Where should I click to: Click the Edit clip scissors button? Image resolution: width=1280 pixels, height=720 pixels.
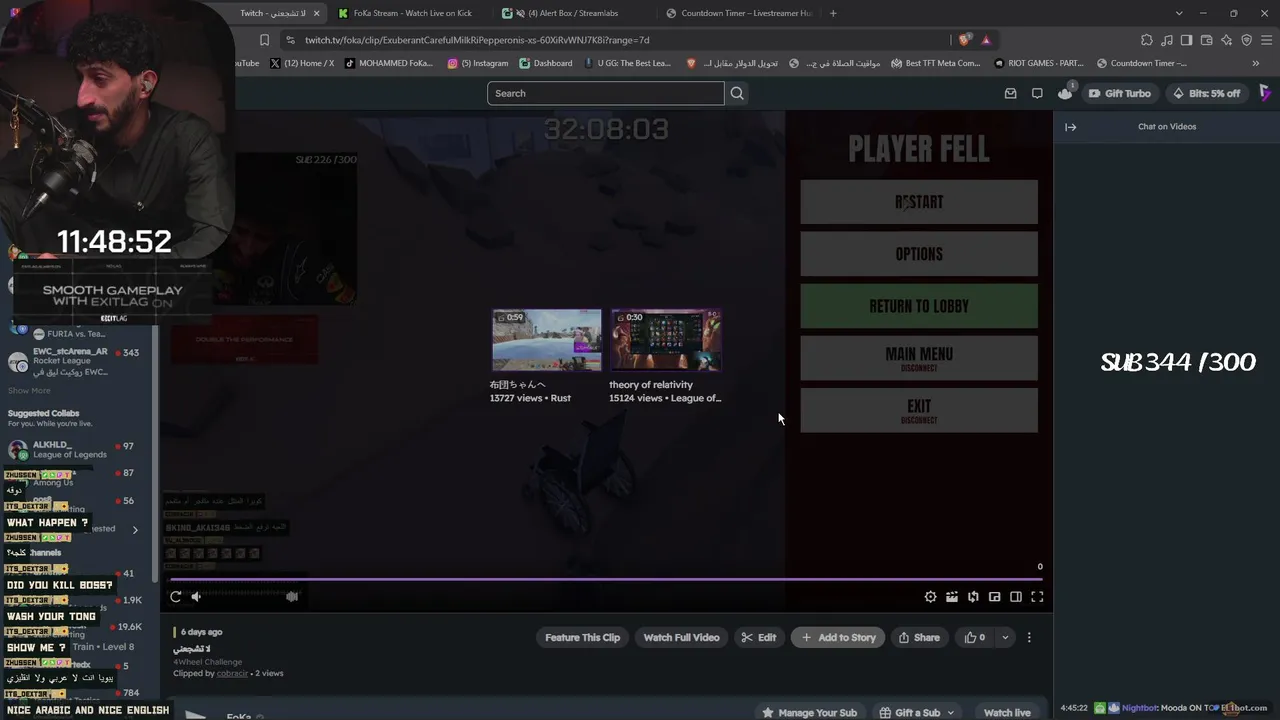pyautogui.click(x=759, y=638)
